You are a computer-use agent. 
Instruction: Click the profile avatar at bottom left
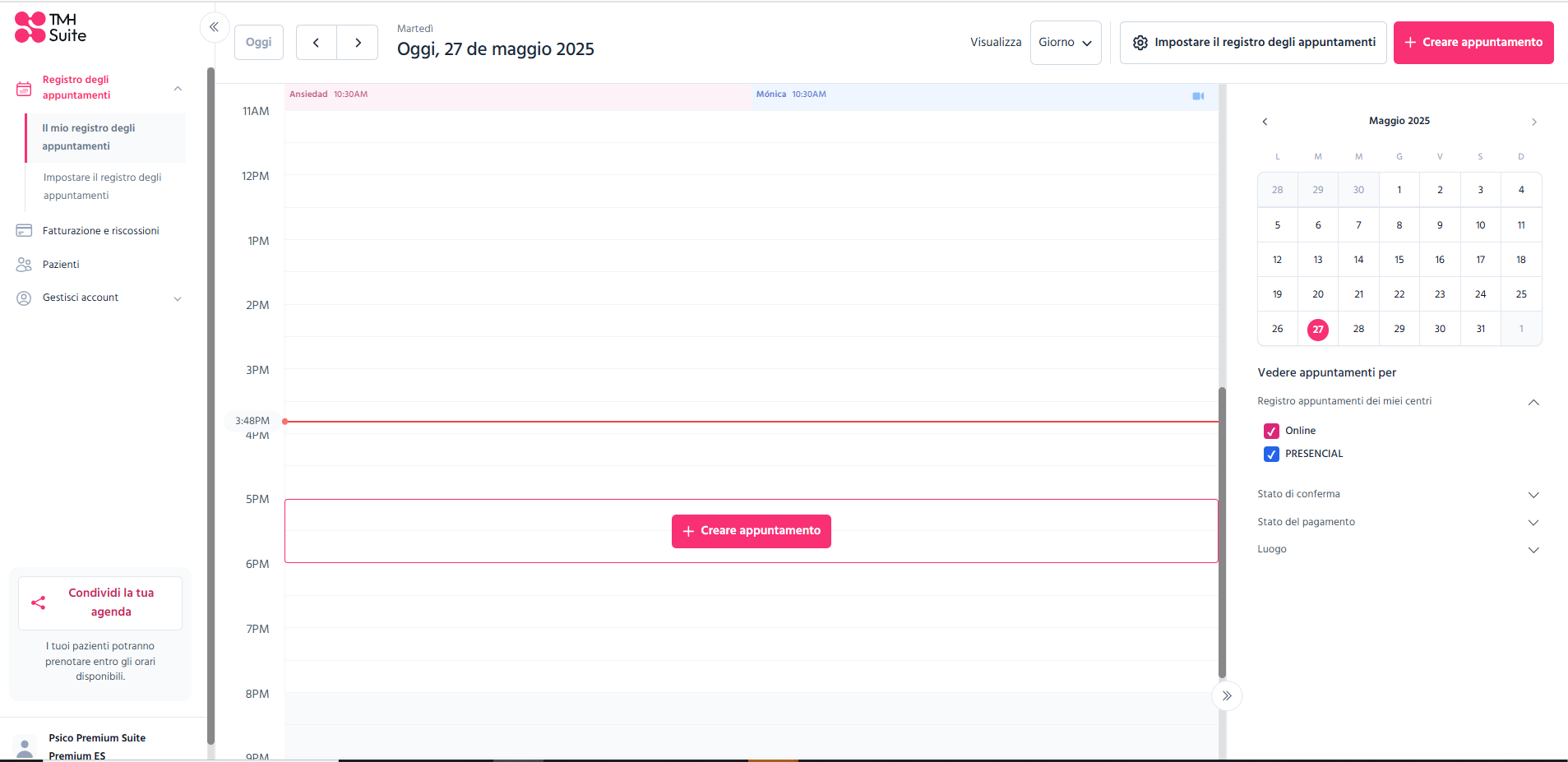pyautogui.click(x=25, y=746)
